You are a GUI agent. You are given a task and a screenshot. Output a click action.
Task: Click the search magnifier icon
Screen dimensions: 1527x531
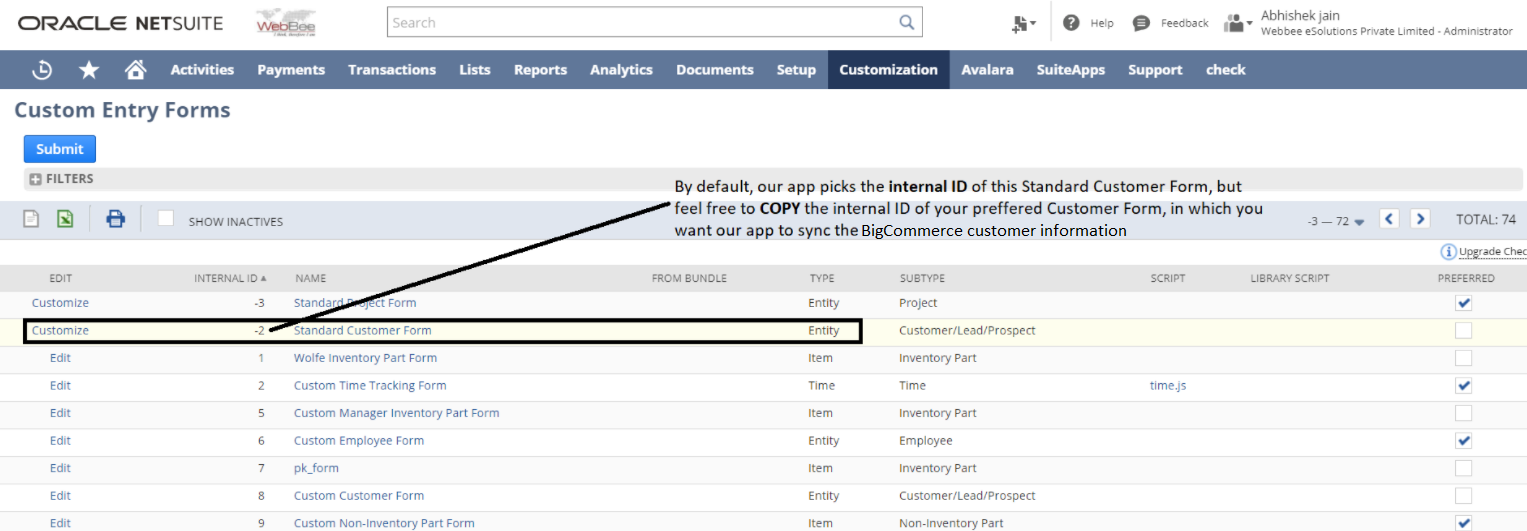click(906, 22)
